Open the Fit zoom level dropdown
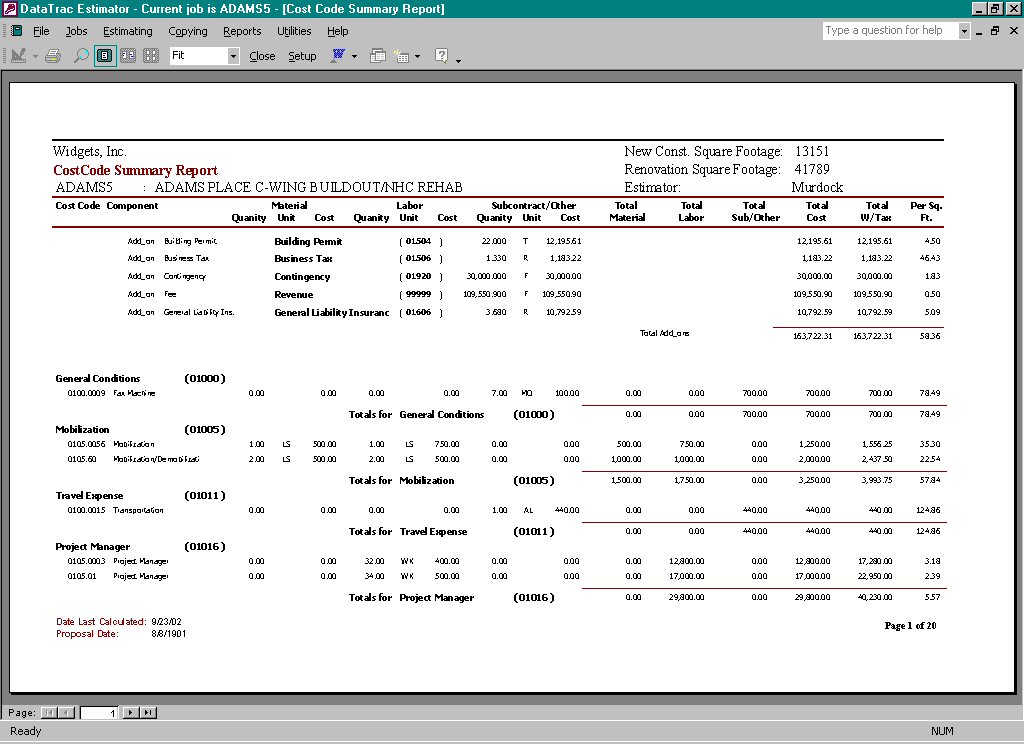This screenshot has width=1024, height=744. [x=233, y=56]
